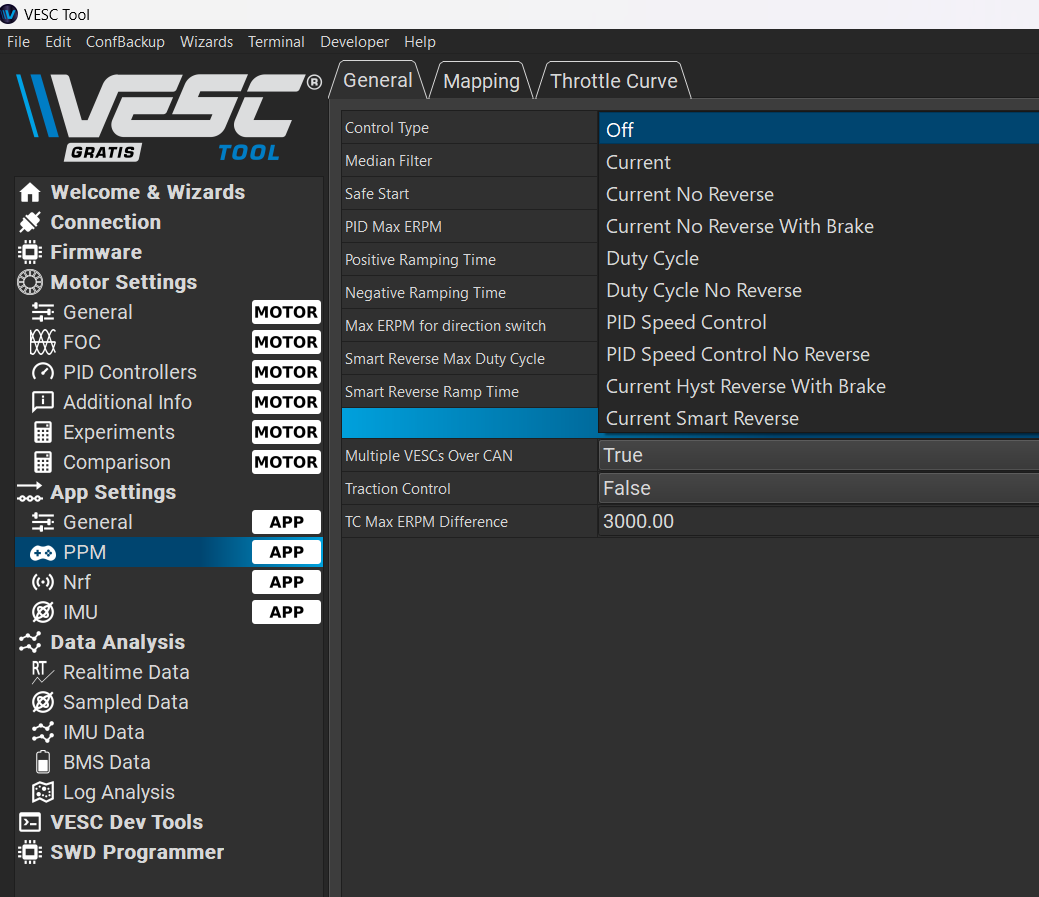Screen dimensions: 1039x897
Task: Click the APP badge beside IMU
Action: (286, 612)
